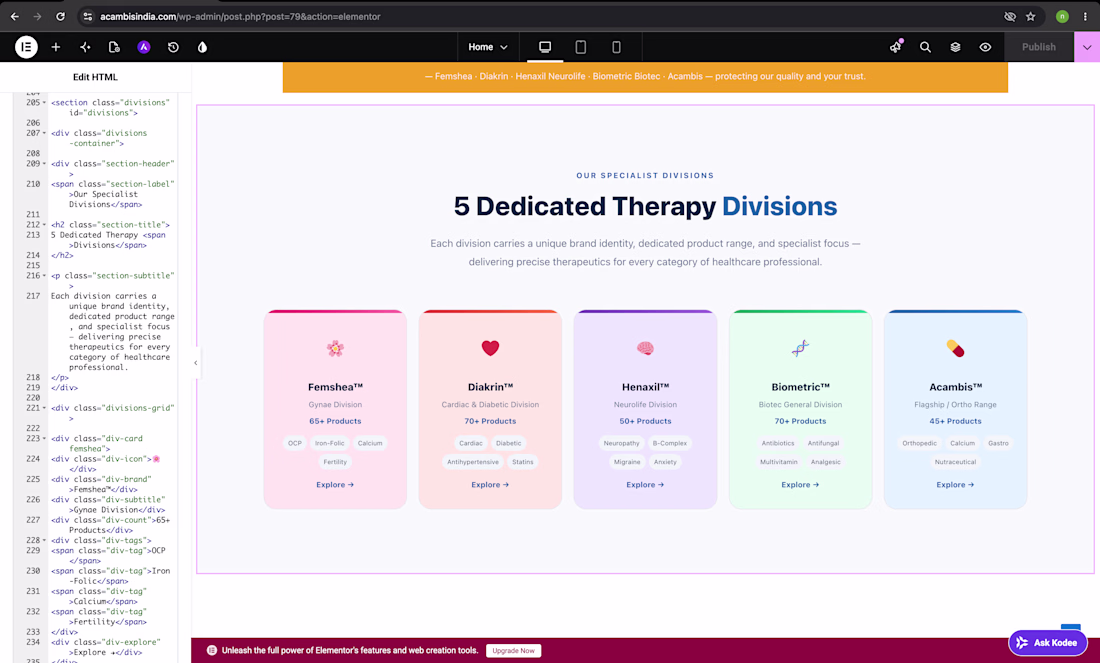The height and width of the screenshot is (663, 1100).
Task: Click Explore link on Diakrin card
Action: (x=490, y=485)
